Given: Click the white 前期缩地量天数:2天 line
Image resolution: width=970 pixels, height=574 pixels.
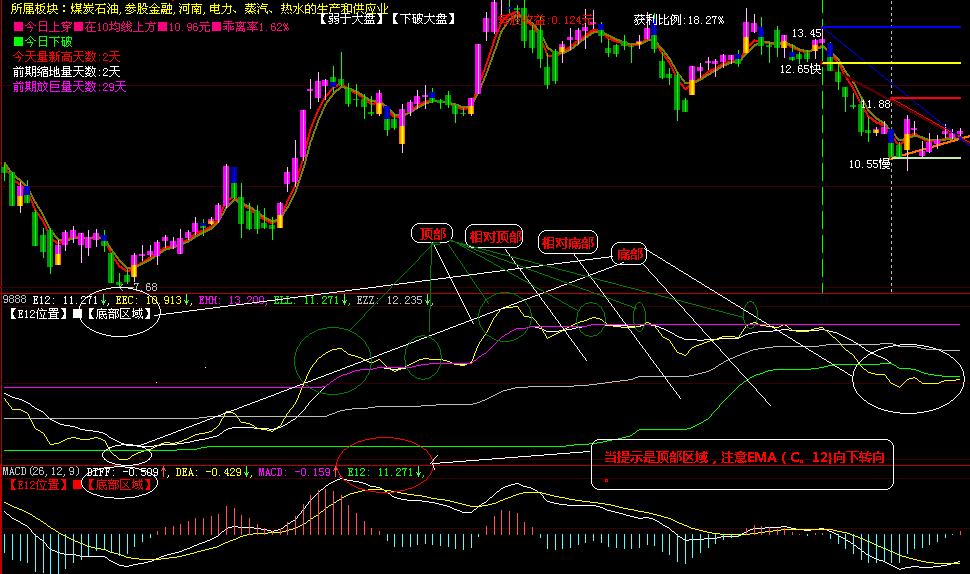Looking at the screenshot, I should coord(67,72).
